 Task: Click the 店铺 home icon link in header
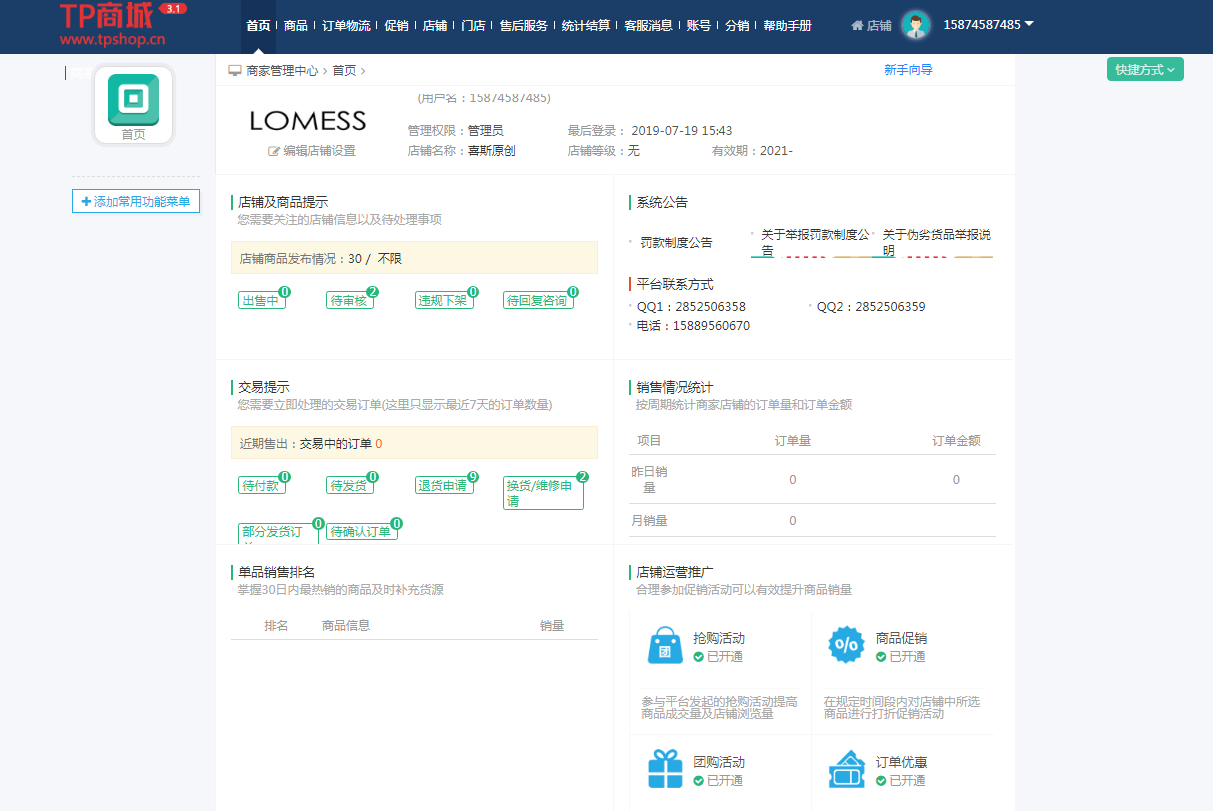point(871,26)
